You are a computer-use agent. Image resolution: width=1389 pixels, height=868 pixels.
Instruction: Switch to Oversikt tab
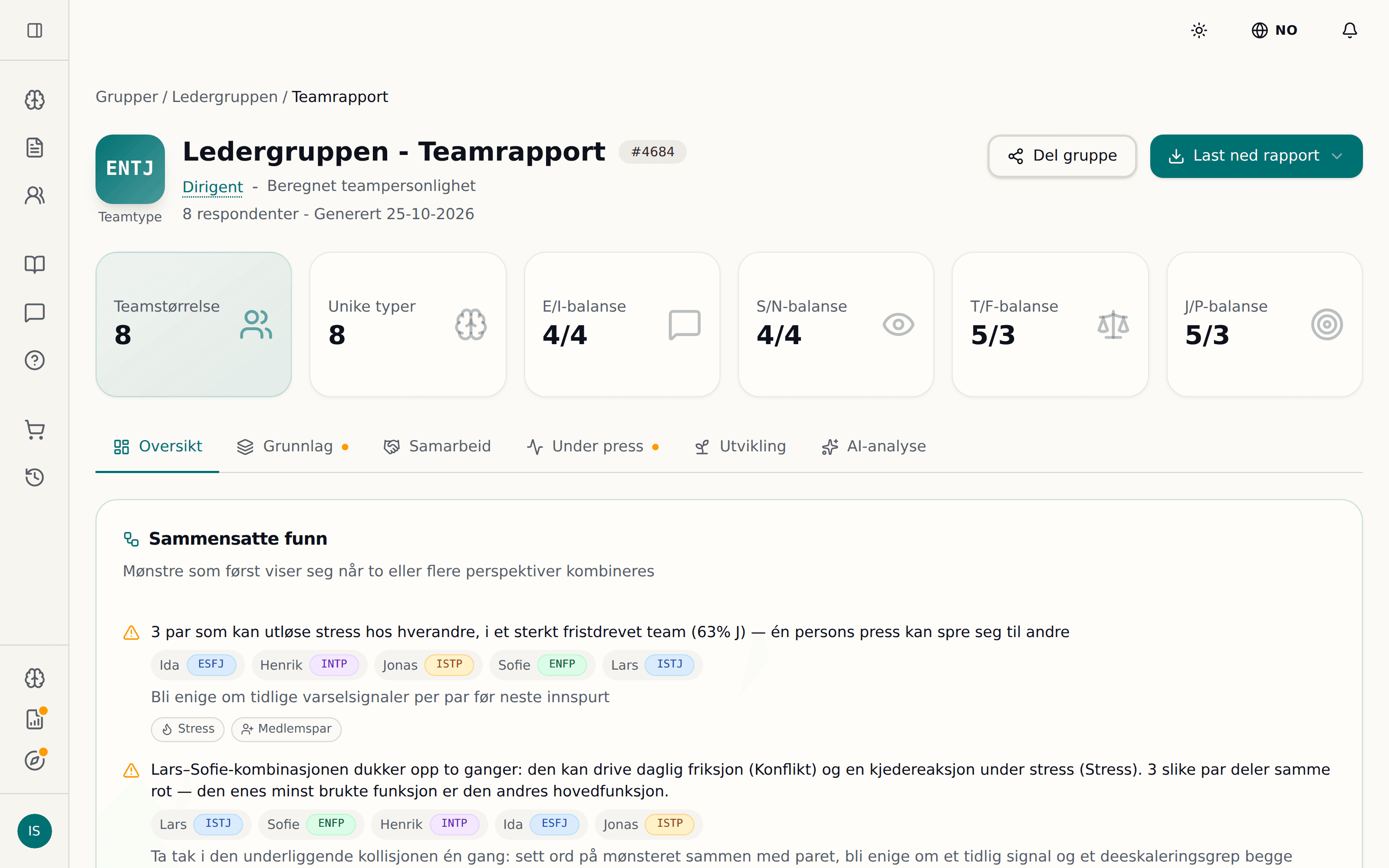coord(157,446)
